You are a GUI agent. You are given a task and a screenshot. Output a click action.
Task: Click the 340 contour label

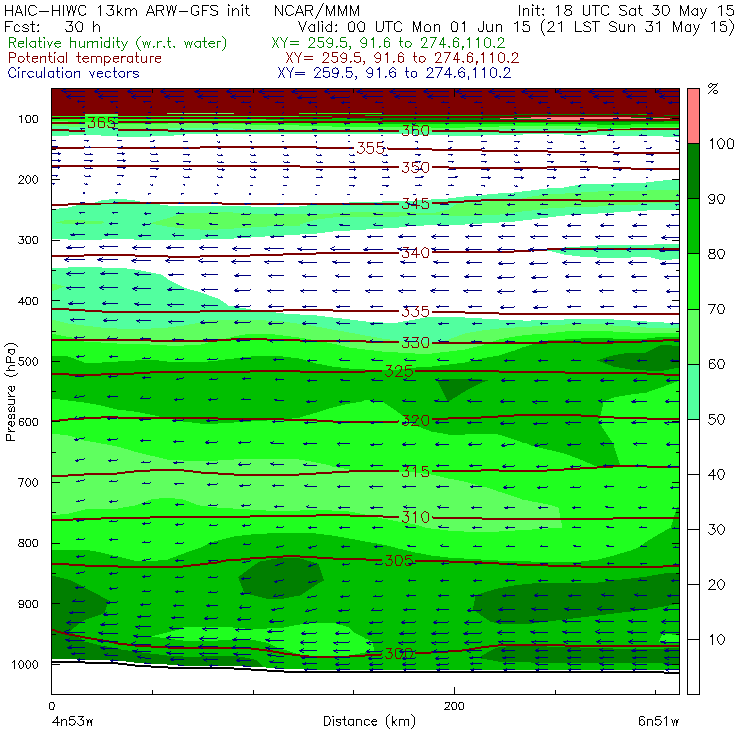tap(415, 253)
